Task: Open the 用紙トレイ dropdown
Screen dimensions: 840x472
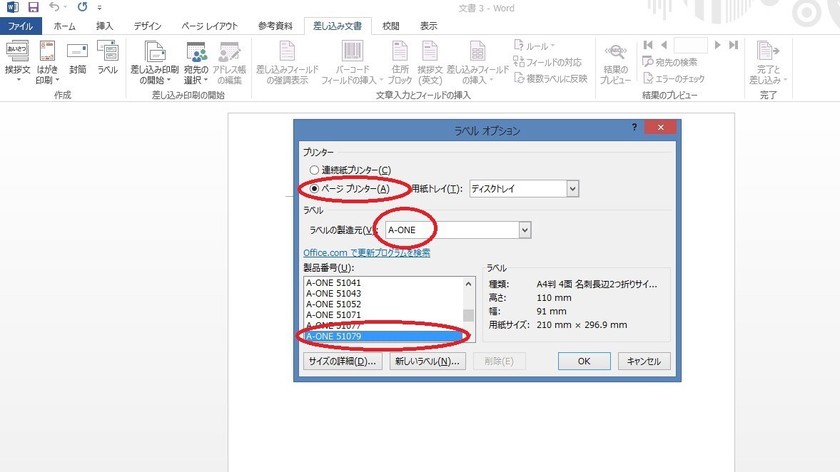Action: point(573,189)
